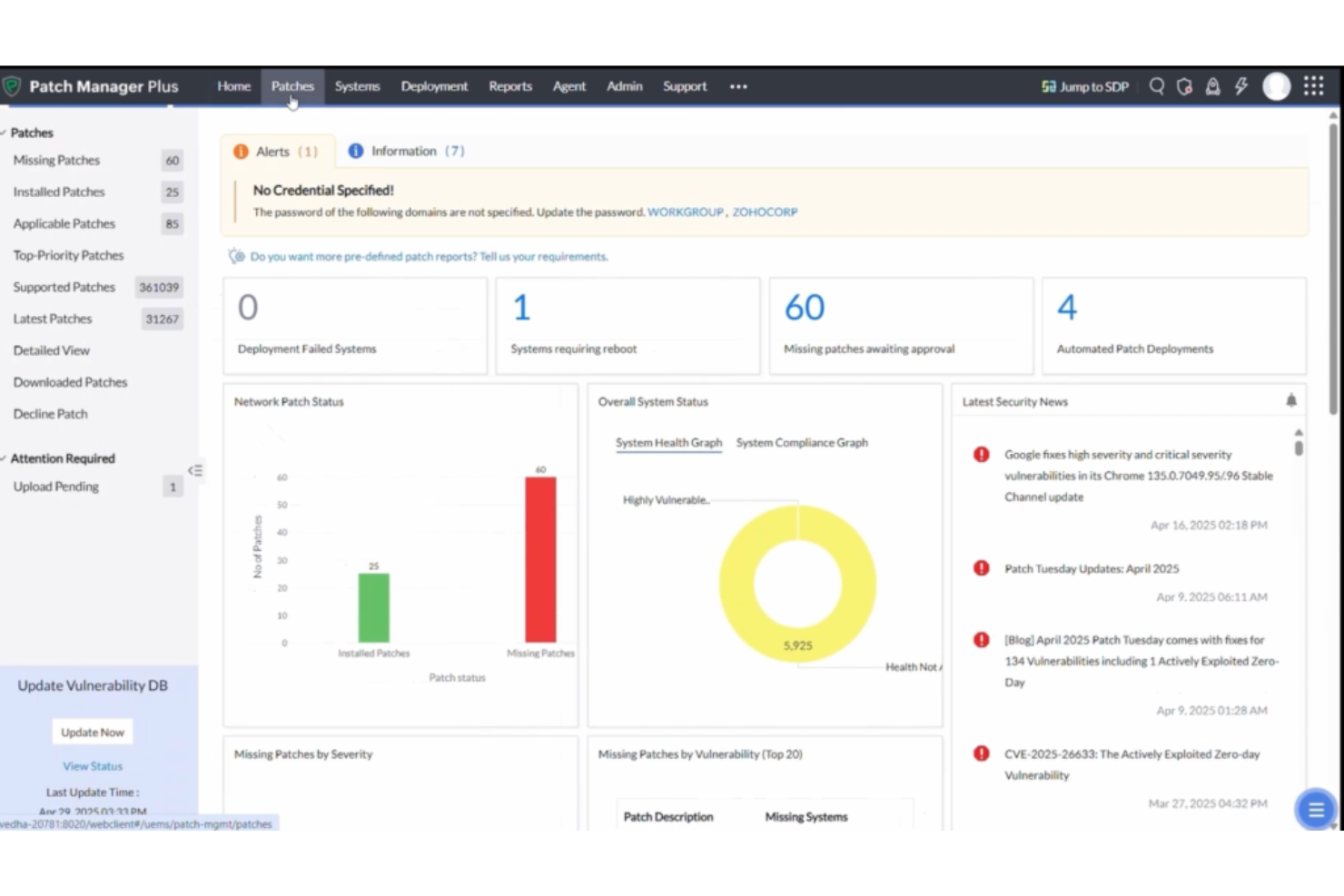Click the 60 Missing patches awaiting approval count
This screenshot has height=896, width=1344.
coord(805,308)
